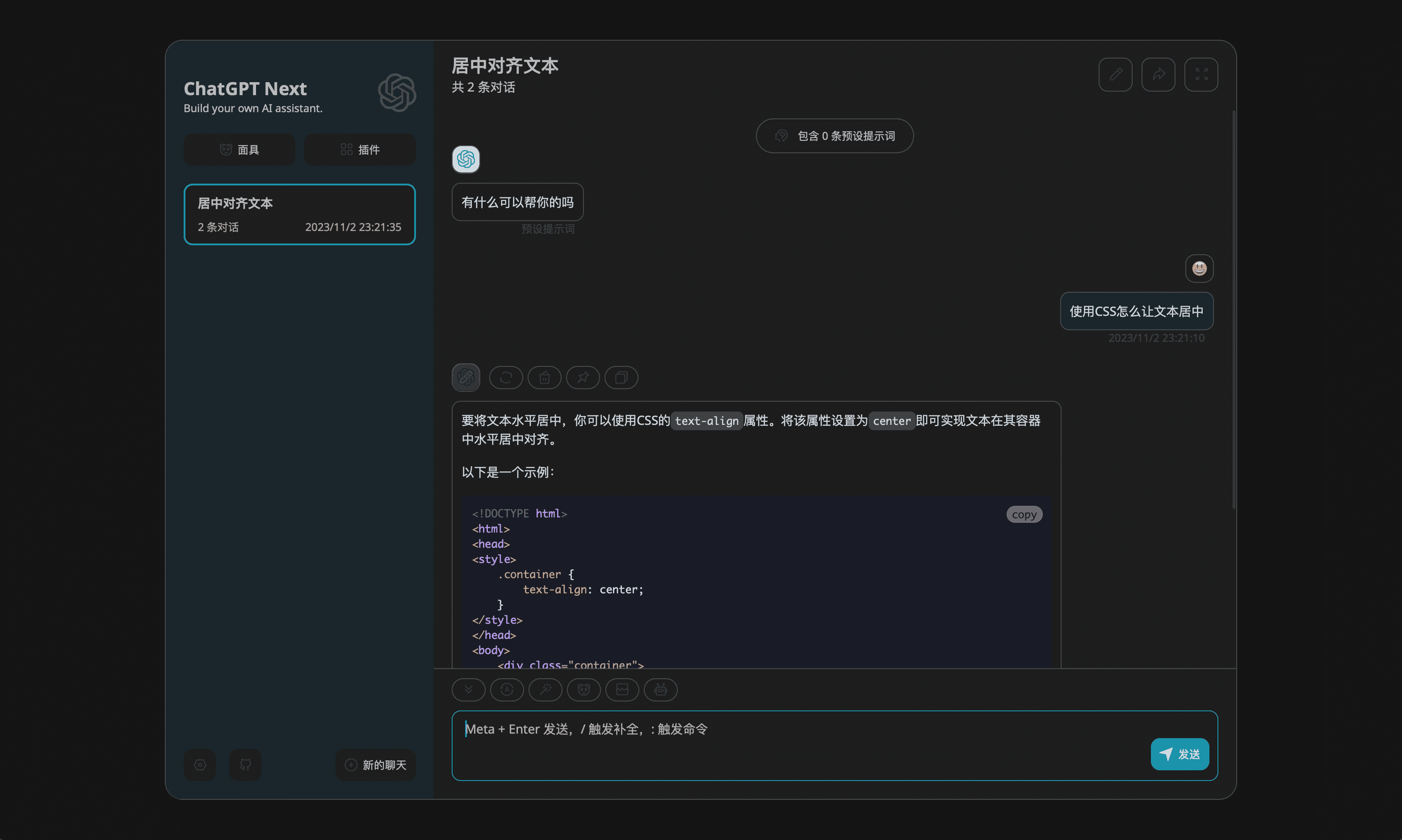The image size is (1402, 840).
Task: Click the 有什么可以帮你的吗 greeting message
Action: 517,202
